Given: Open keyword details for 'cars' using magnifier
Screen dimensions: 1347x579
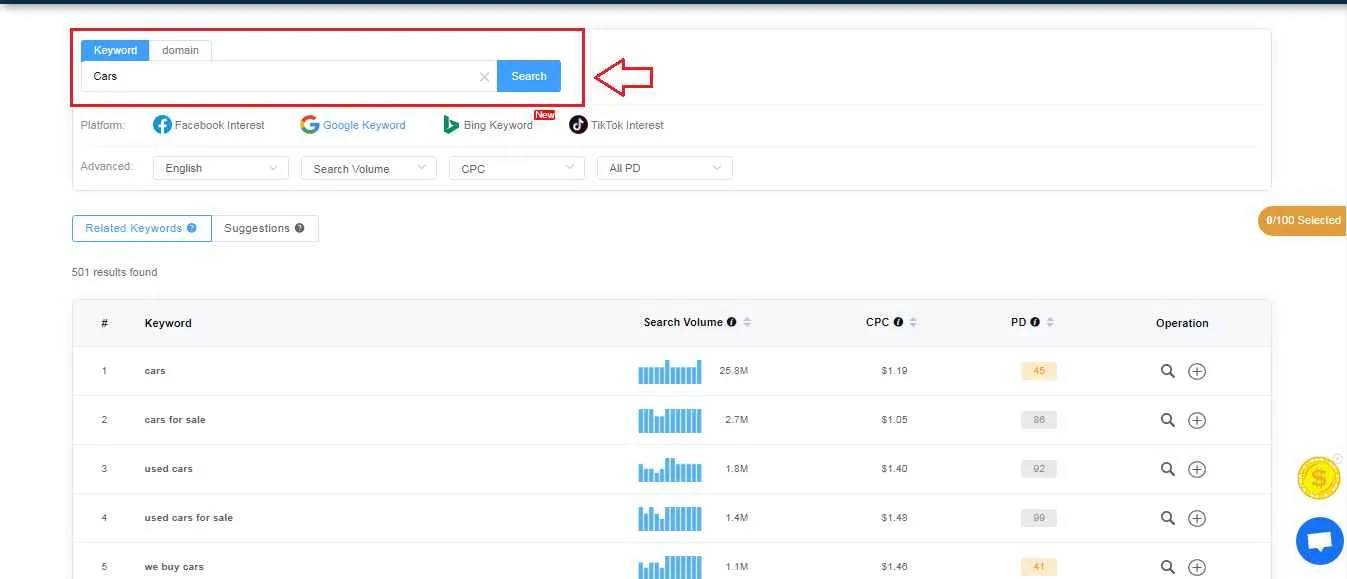Looking at the screenshot, I should pos(1167,371).
